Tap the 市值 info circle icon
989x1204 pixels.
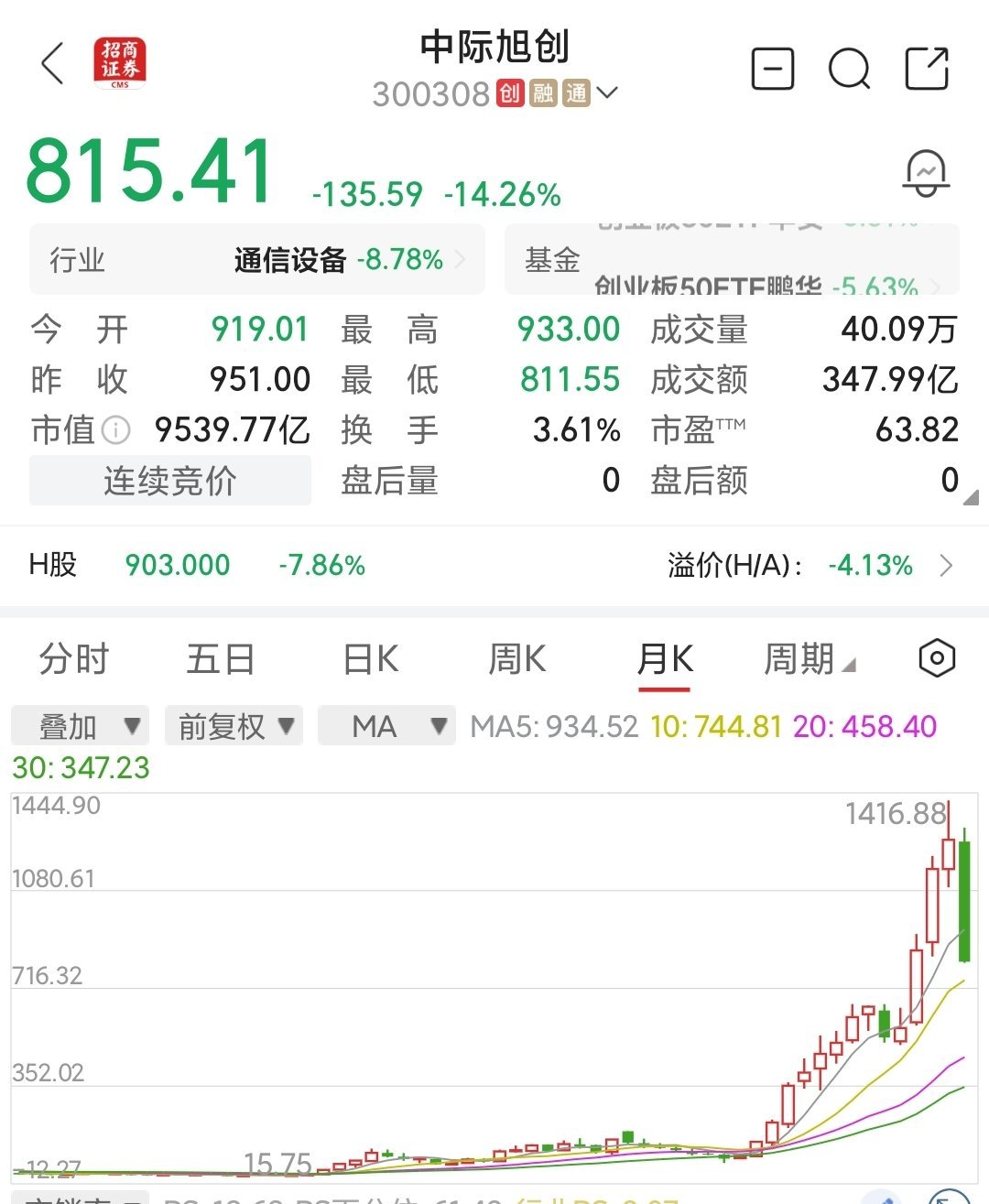[x=115, y=429]
